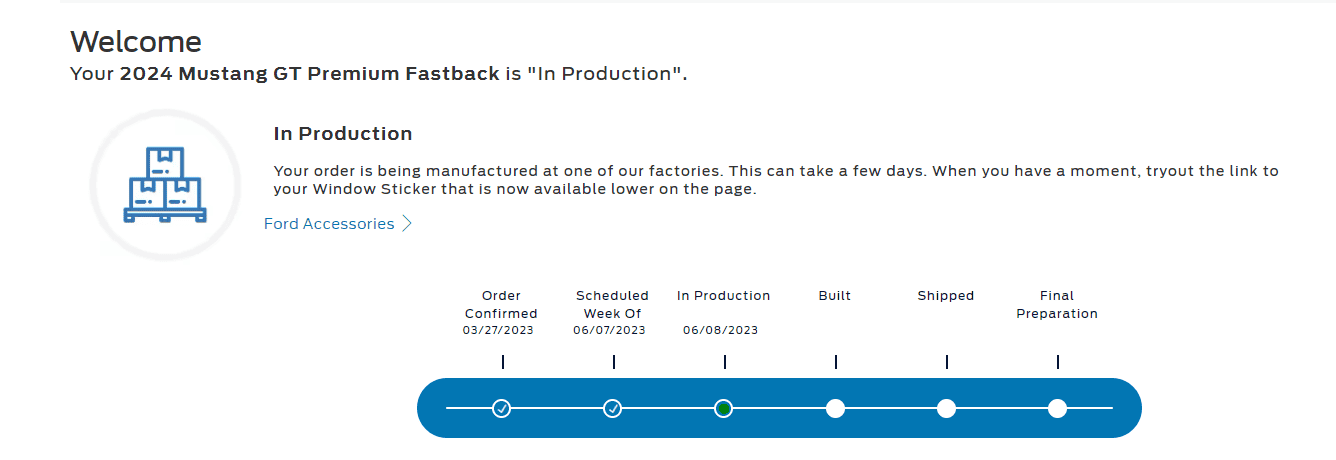Click the In Production section heading

343,134
